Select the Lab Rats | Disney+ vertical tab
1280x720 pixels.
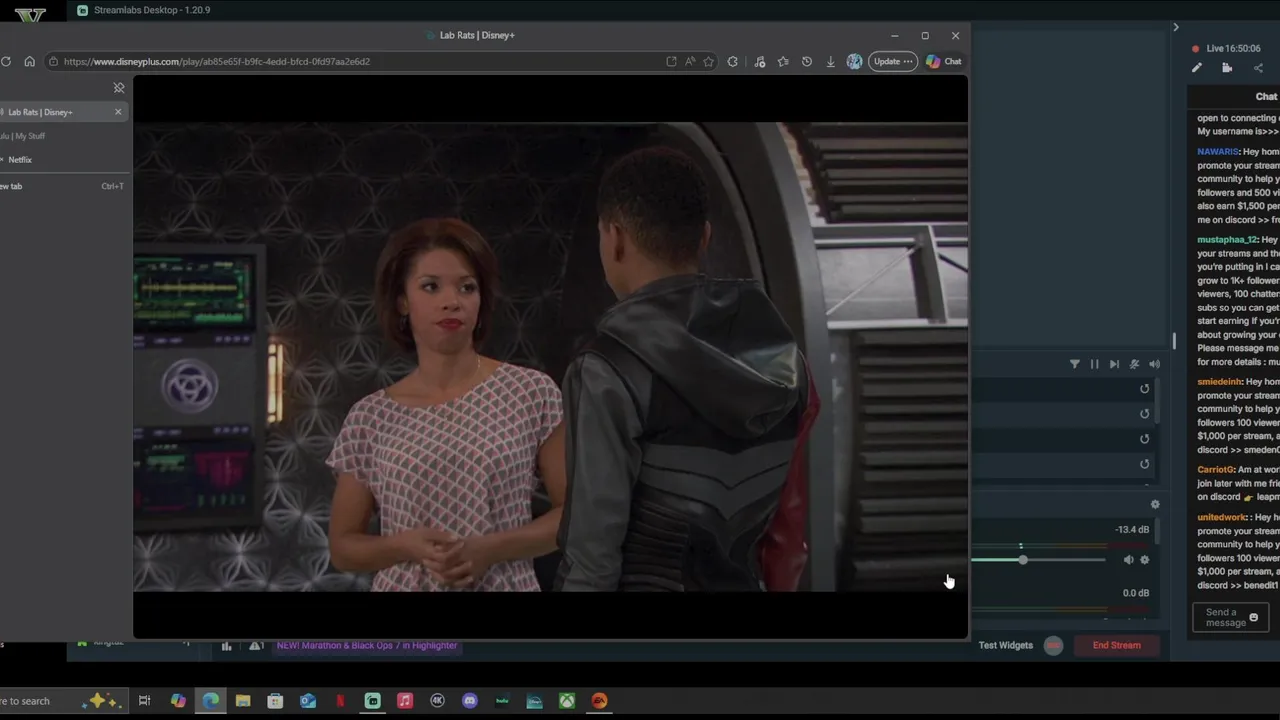tap(60, 112)
